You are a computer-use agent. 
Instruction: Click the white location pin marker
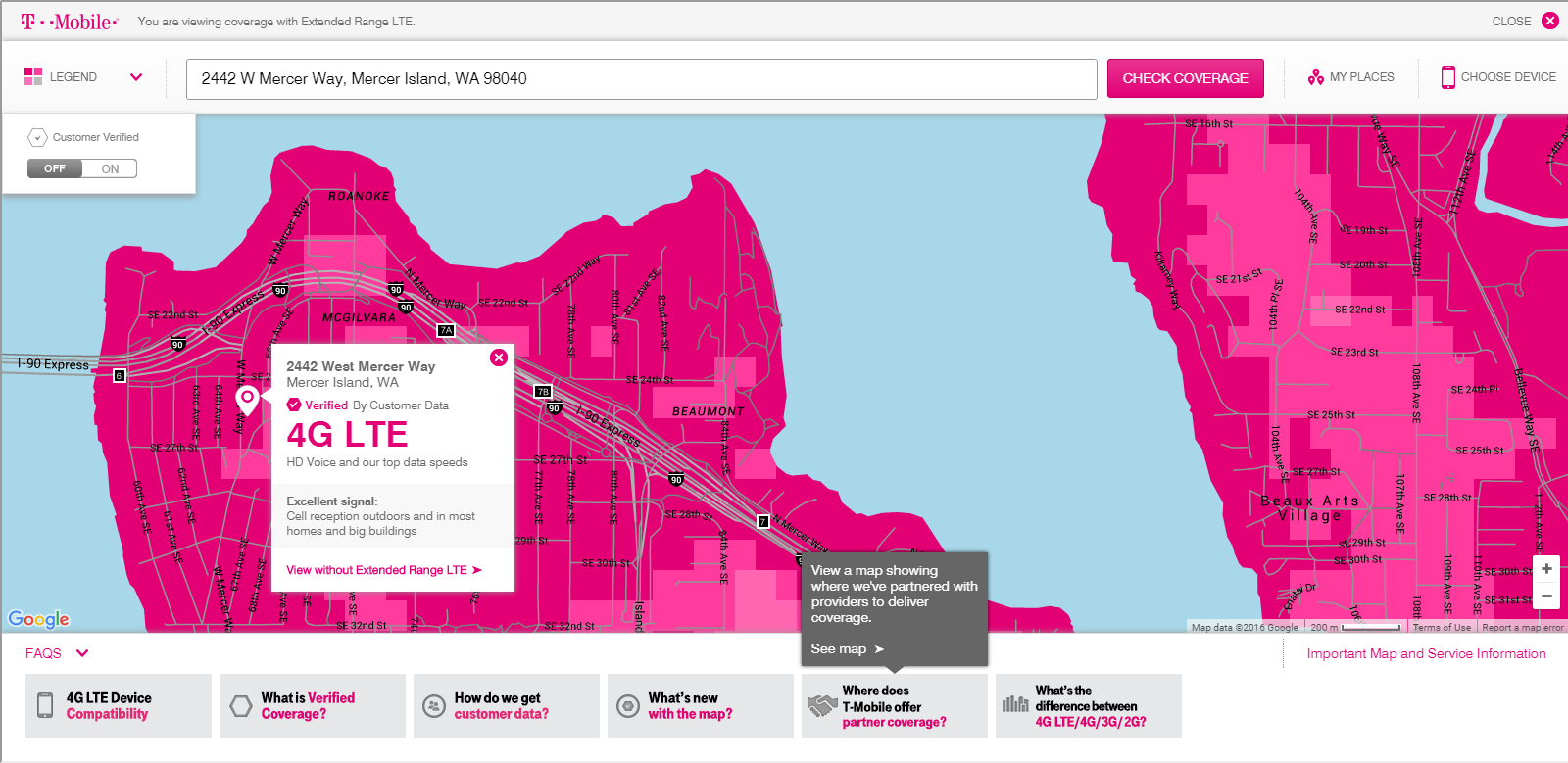click(248, 401)
